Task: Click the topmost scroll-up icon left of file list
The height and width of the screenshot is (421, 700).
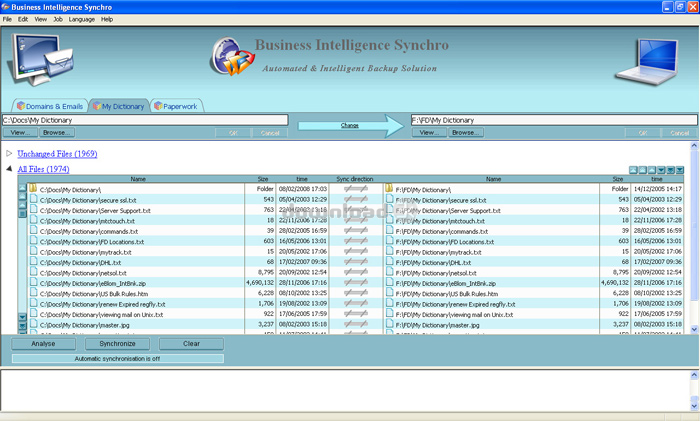Action: (23, 188)
